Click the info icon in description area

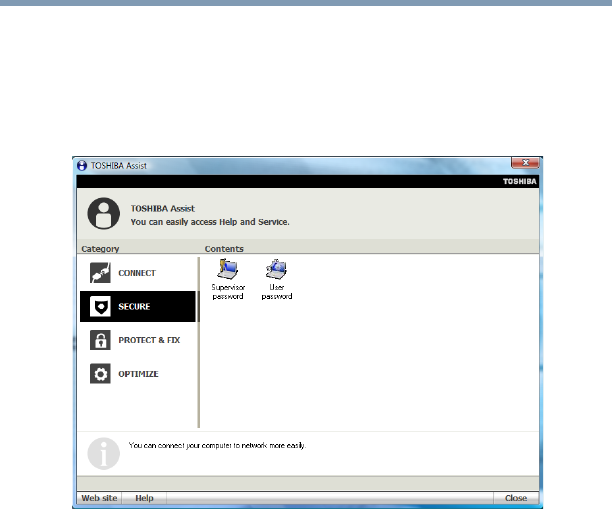pyautogui.click(x=103, y=453)
